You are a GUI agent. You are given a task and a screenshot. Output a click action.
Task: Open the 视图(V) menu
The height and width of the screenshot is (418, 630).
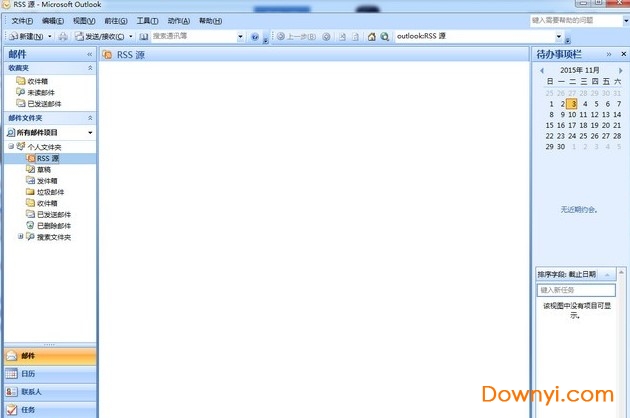coord(84,21)
